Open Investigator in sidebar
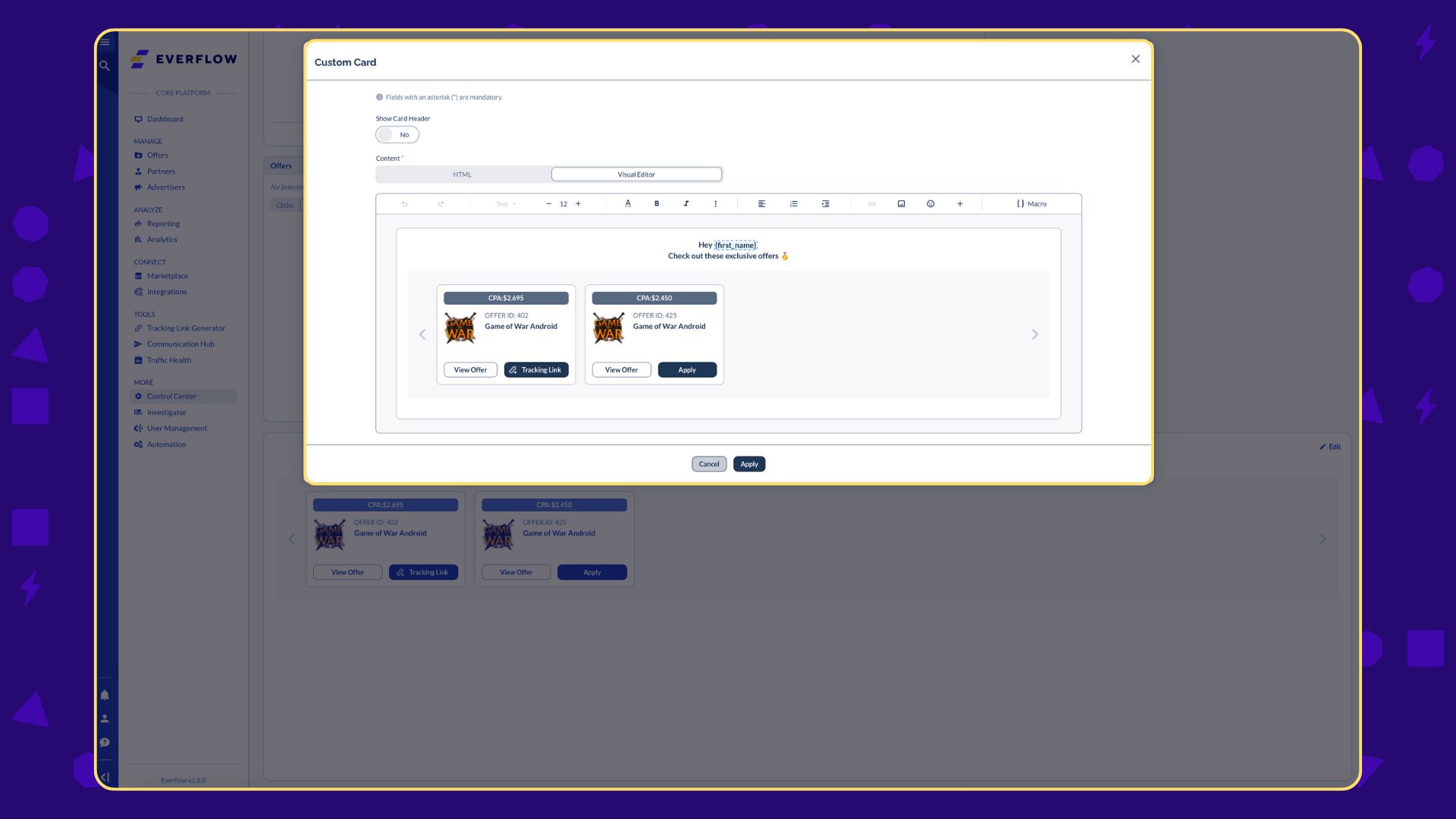Screen dimensions: 1456x819 [x=166, y=413]
